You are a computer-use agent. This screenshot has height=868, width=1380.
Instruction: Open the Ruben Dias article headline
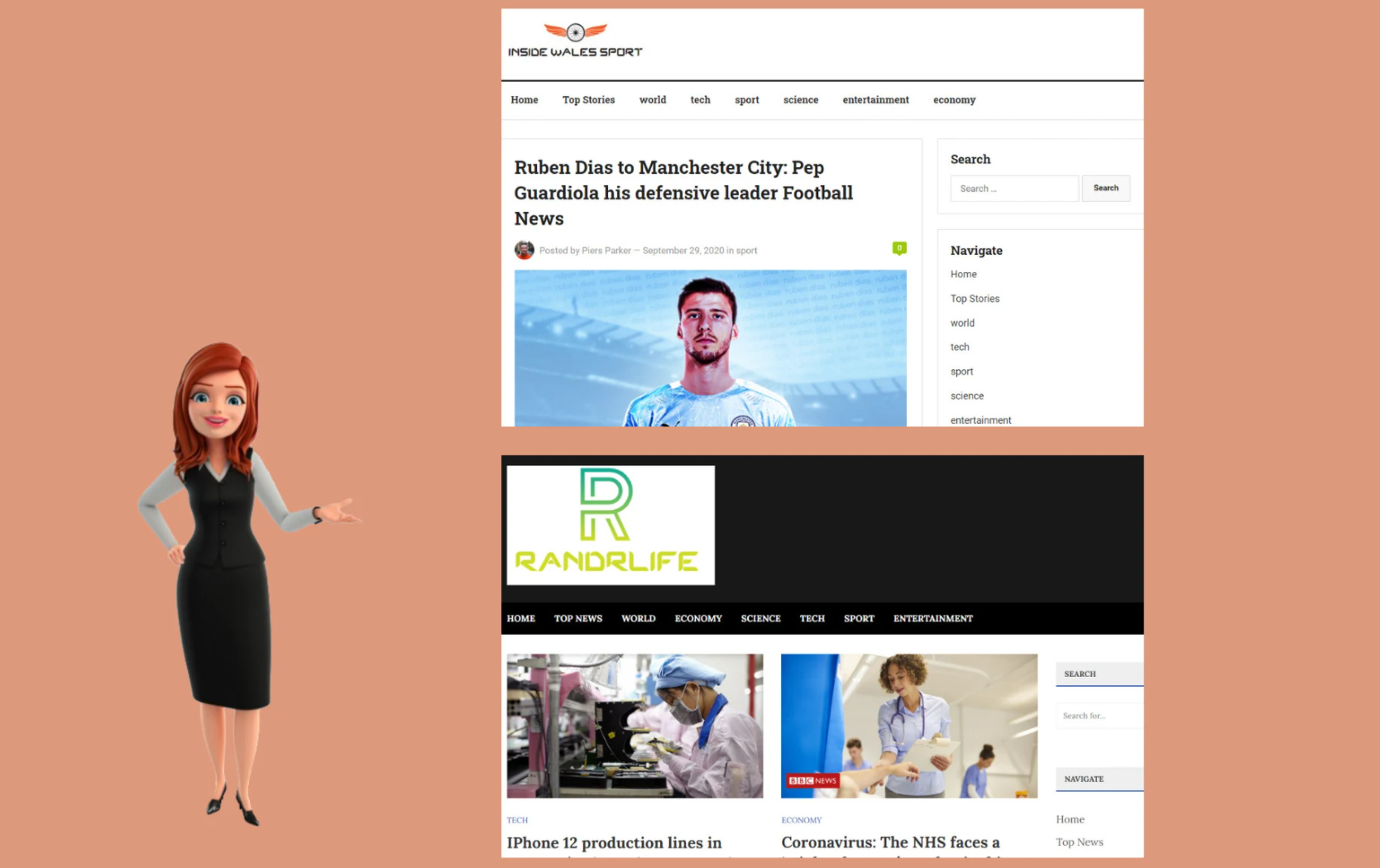coord(683,192)
